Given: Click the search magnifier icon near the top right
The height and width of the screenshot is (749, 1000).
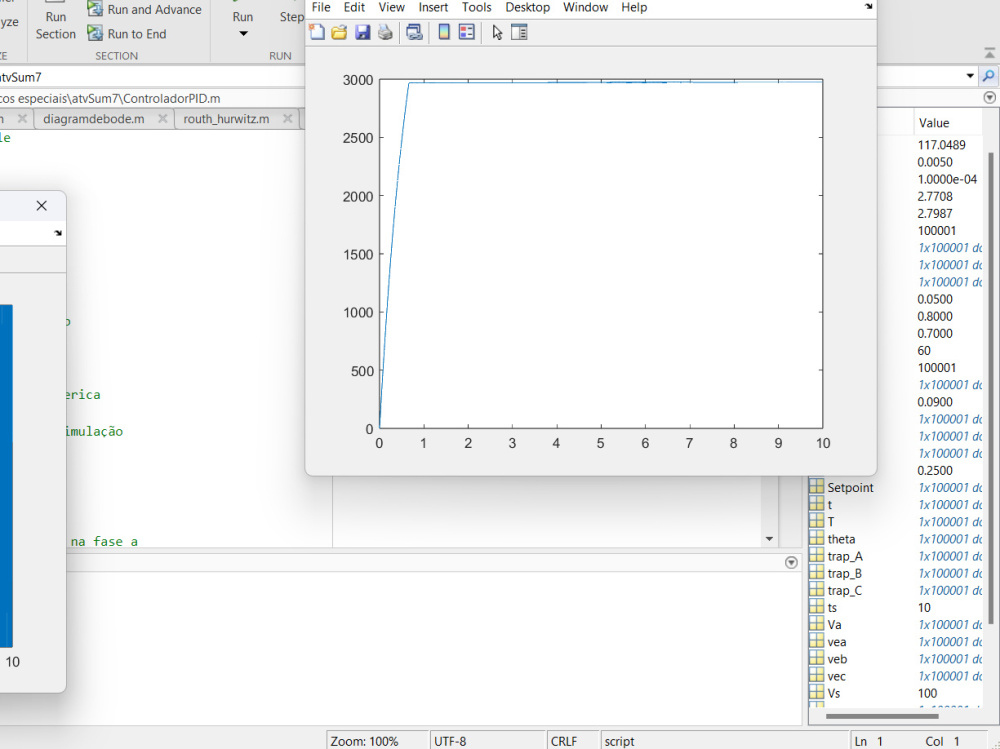Looking at the screenshot, I should [x=988, y=76].
